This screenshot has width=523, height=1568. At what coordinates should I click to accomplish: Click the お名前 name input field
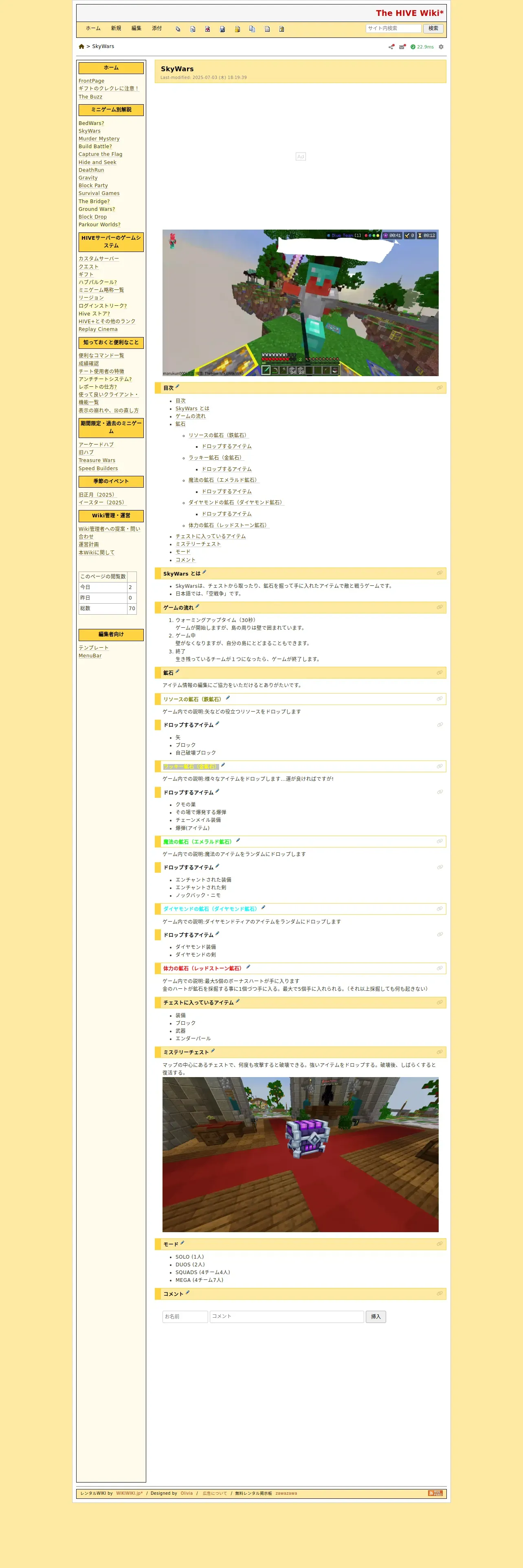(x=185, y=1316)
